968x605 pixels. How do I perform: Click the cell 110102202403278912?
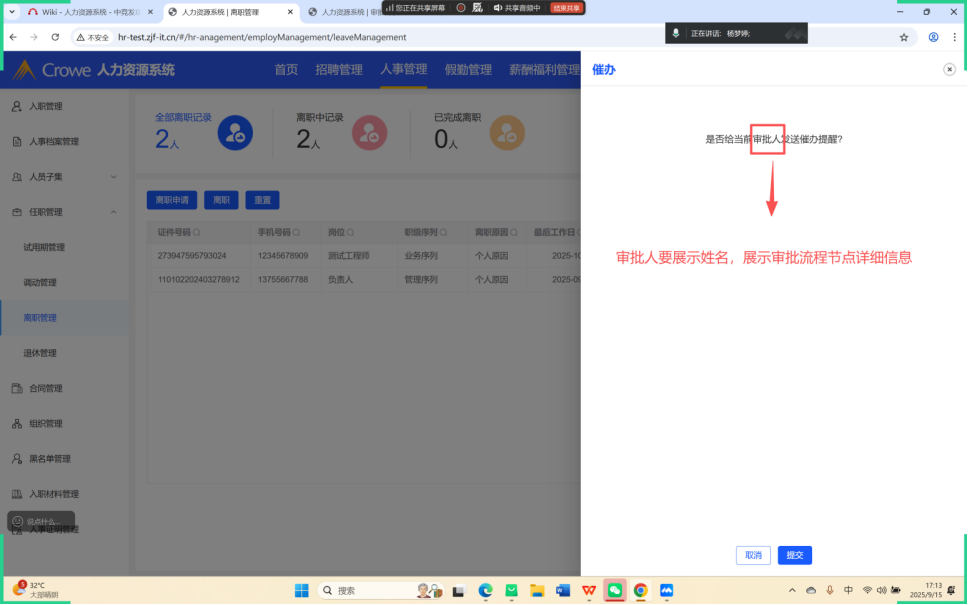[198, 280]
